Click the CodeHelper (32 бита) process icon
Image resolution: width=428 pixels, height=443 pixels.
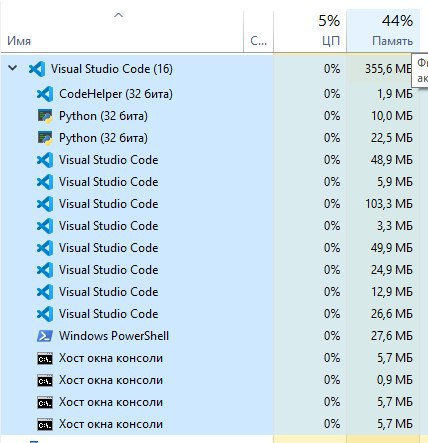[45, 94]
